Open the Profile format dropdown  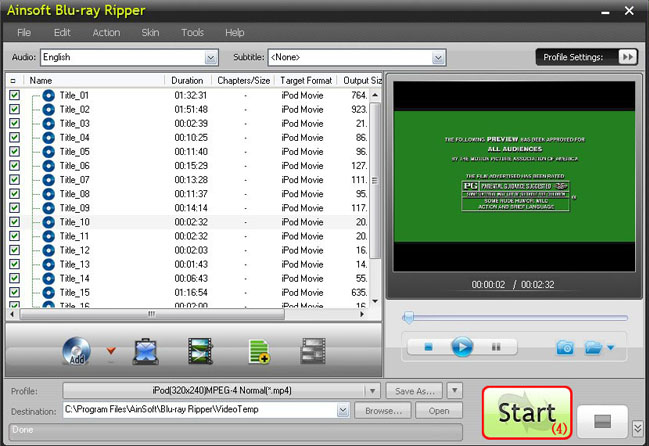(x=373, y=390)
